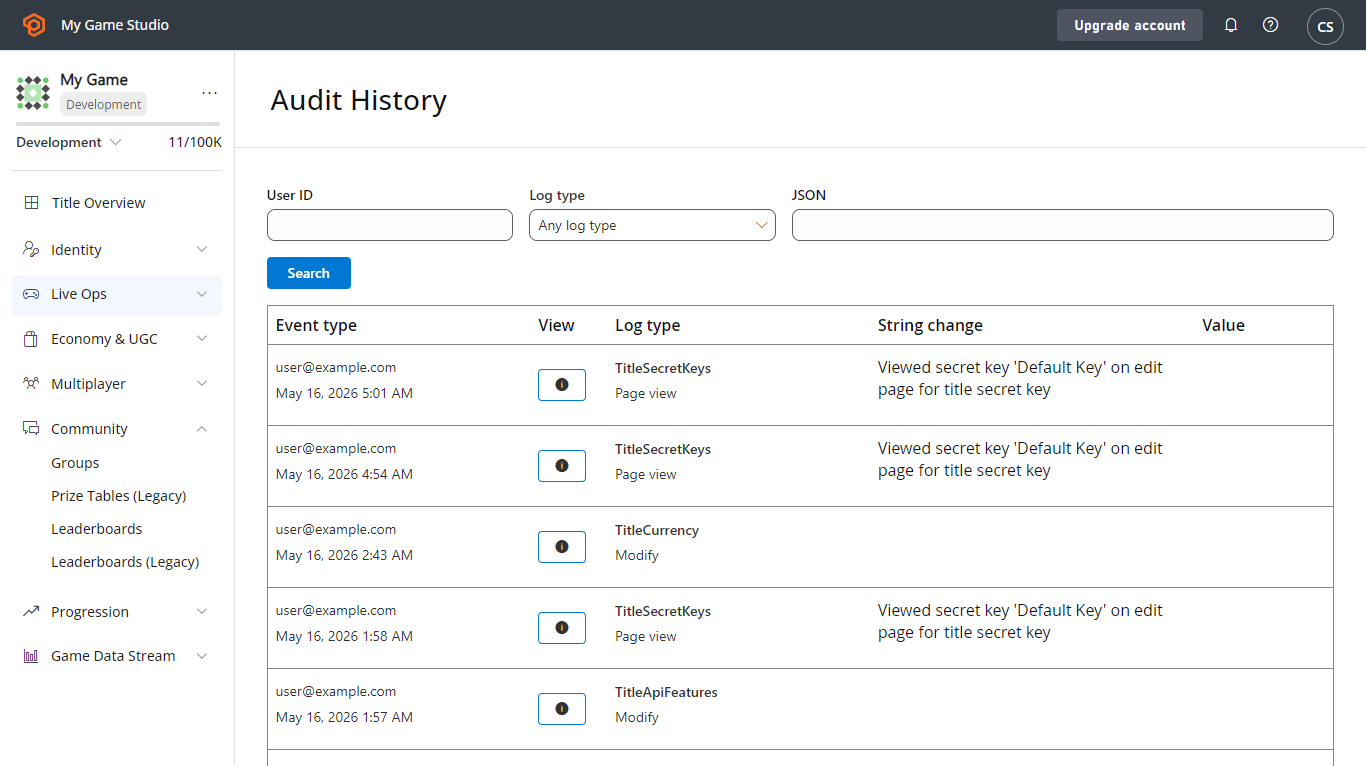Click the TitleCurrency log type text
The image size is (1366, 766).
click(657, 530)
